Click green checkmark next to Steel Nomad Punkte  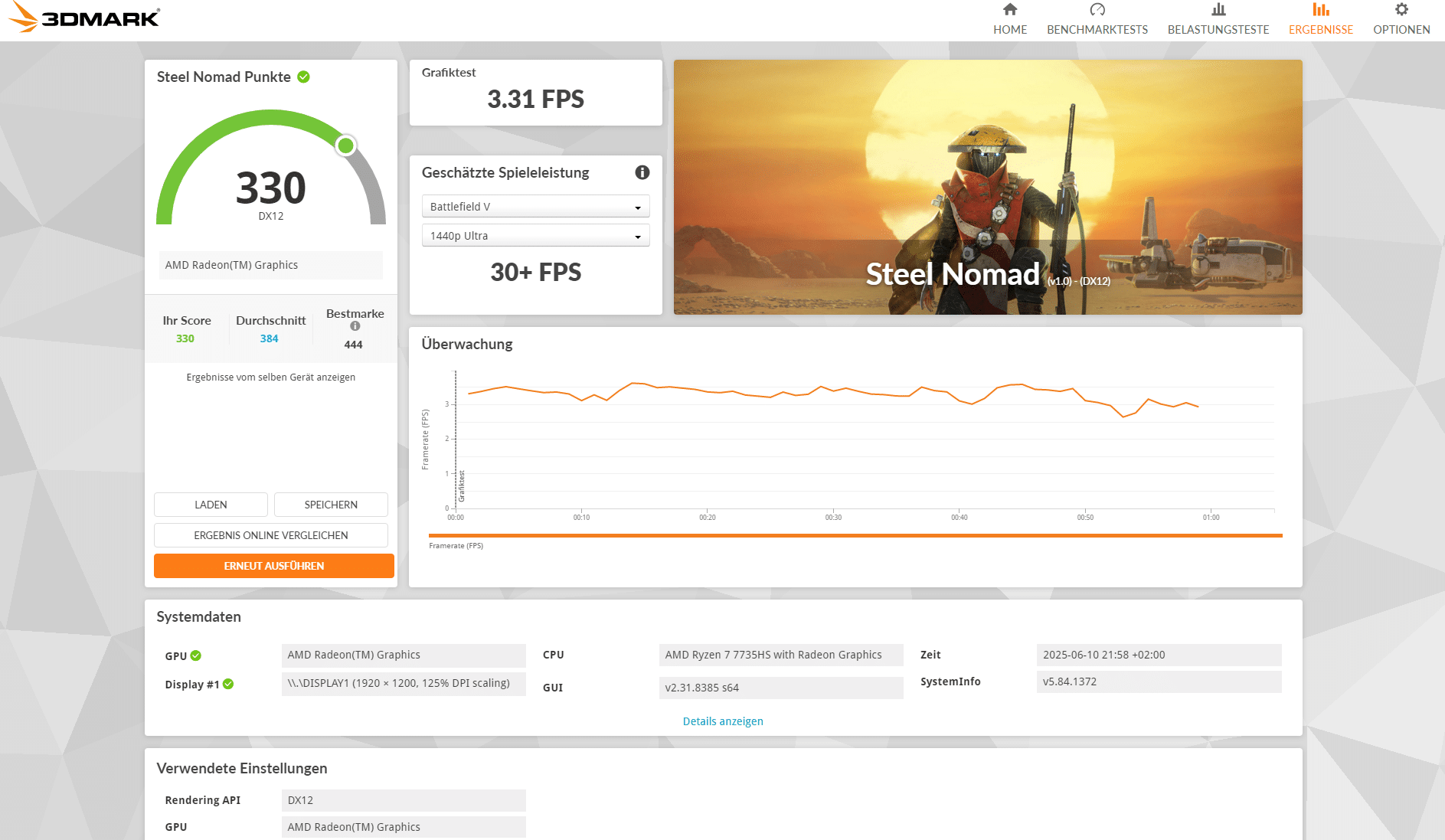pos(303,77)
